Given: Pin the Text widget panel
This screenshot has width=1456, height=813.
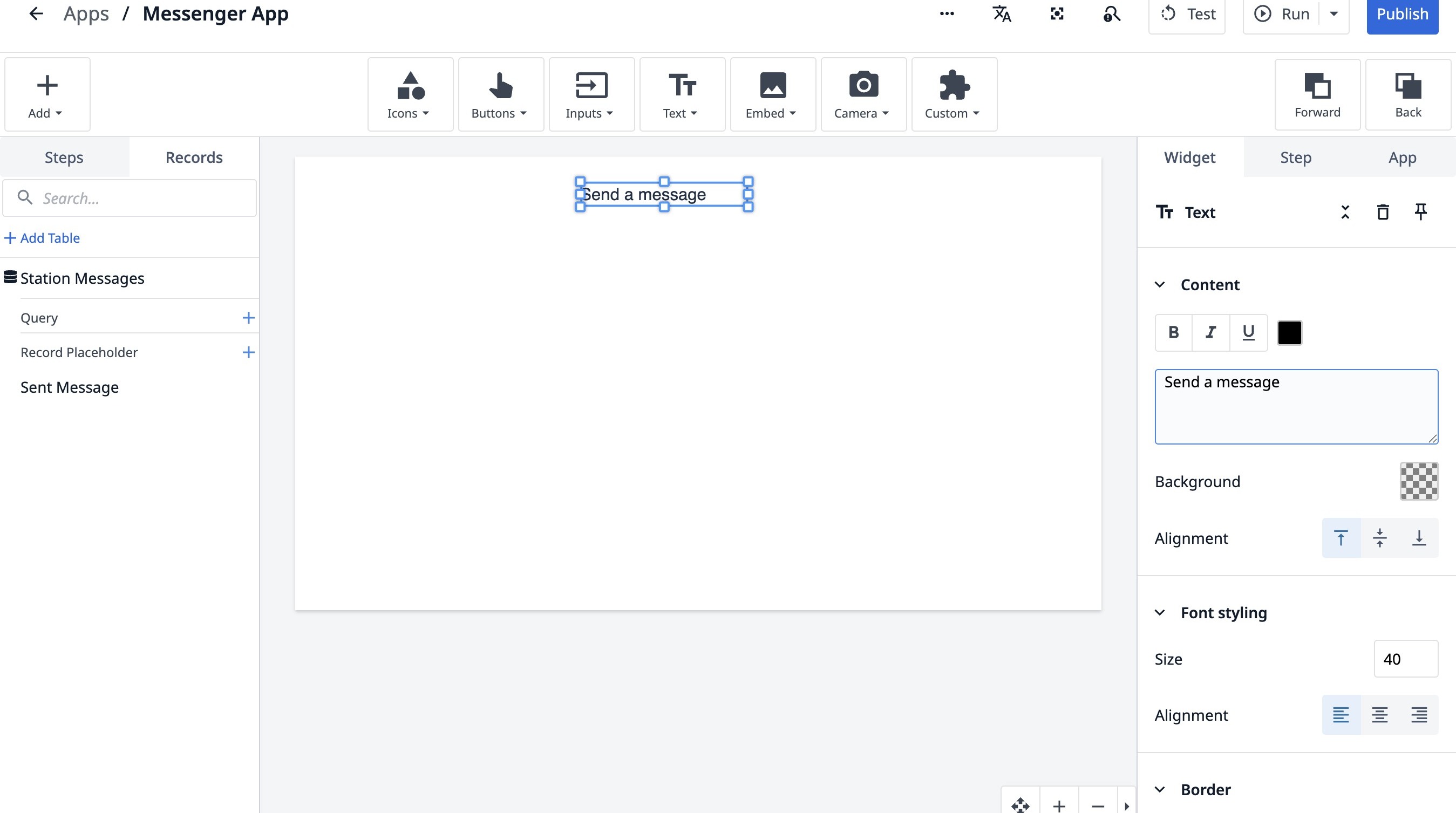Looking at the screenshot, I should coord(1420,212).
